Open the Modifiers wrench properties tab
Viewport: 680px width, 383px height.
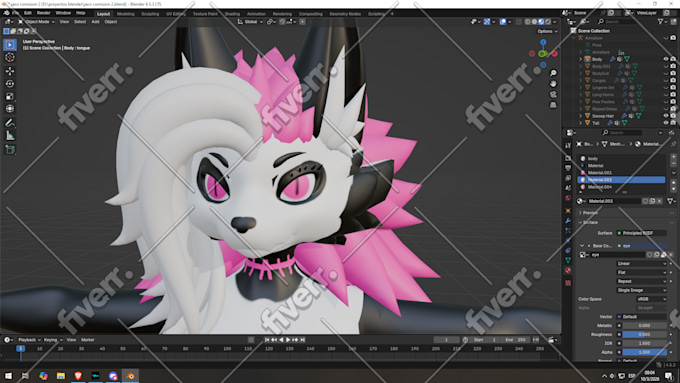568,221
